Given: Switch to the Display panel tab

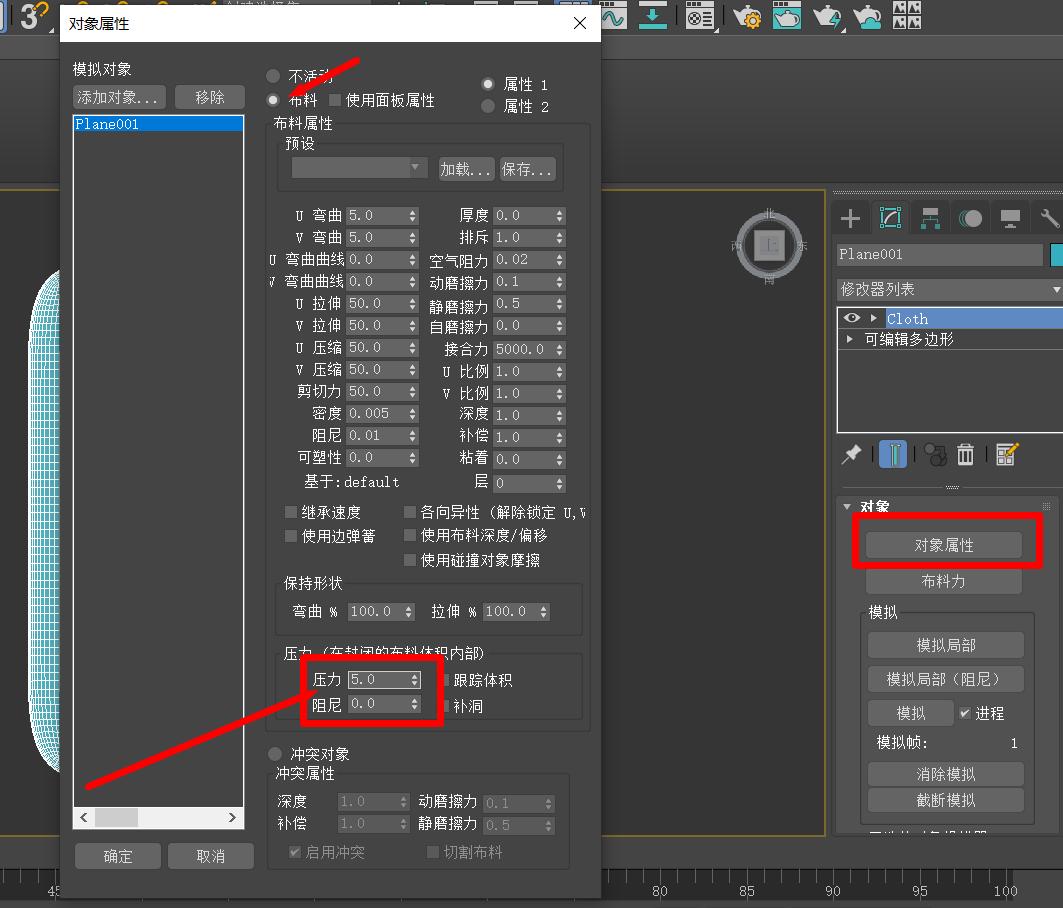Looking at the screenshot, I should click(x=1010, y=218).
